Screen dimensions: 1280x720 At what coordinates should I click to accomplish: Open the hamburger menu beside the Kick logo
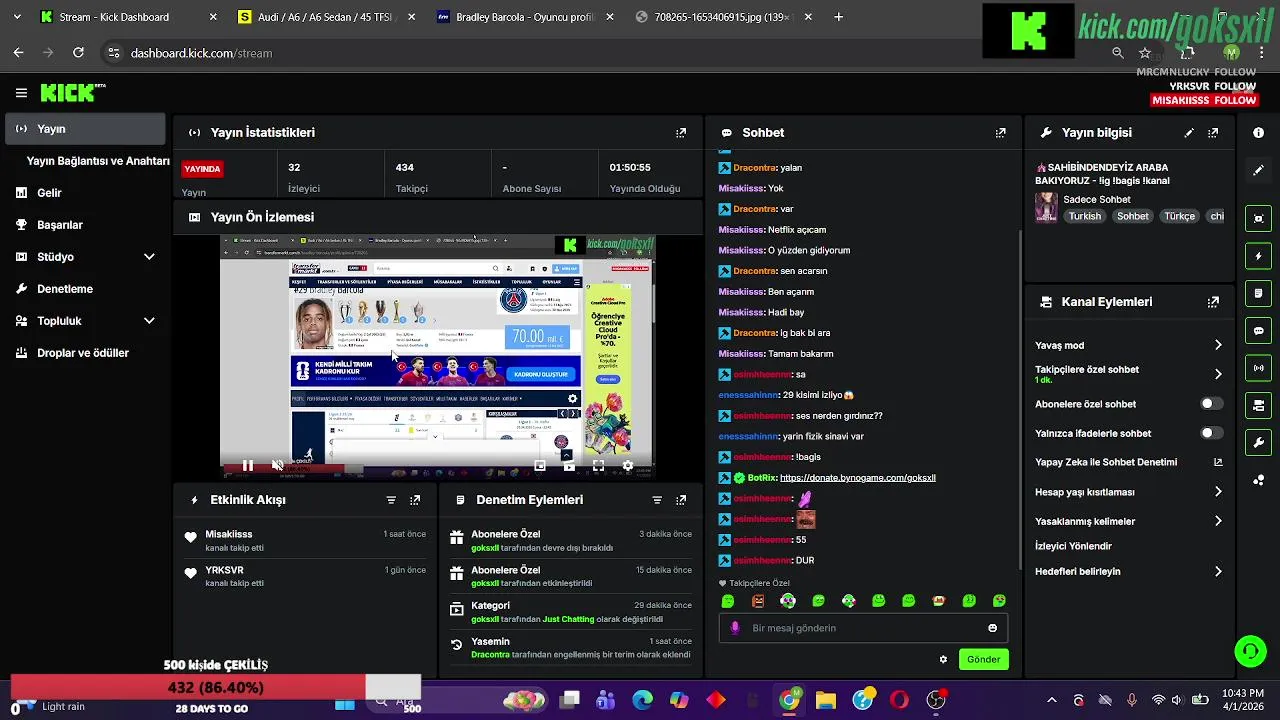(21, 93)
